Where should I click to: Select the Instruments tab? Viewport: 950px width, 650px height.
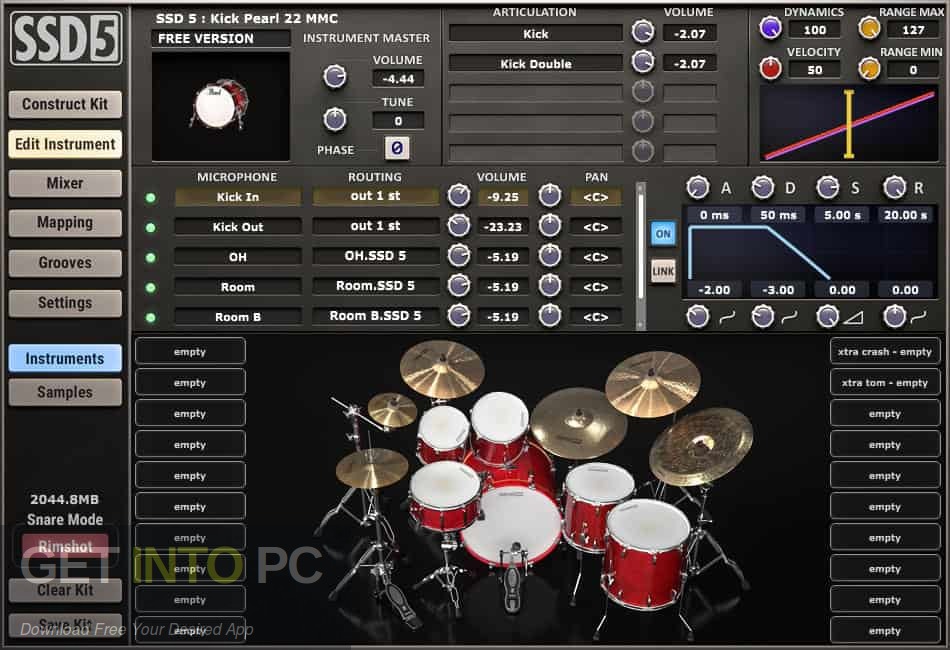tap(64, 358)
